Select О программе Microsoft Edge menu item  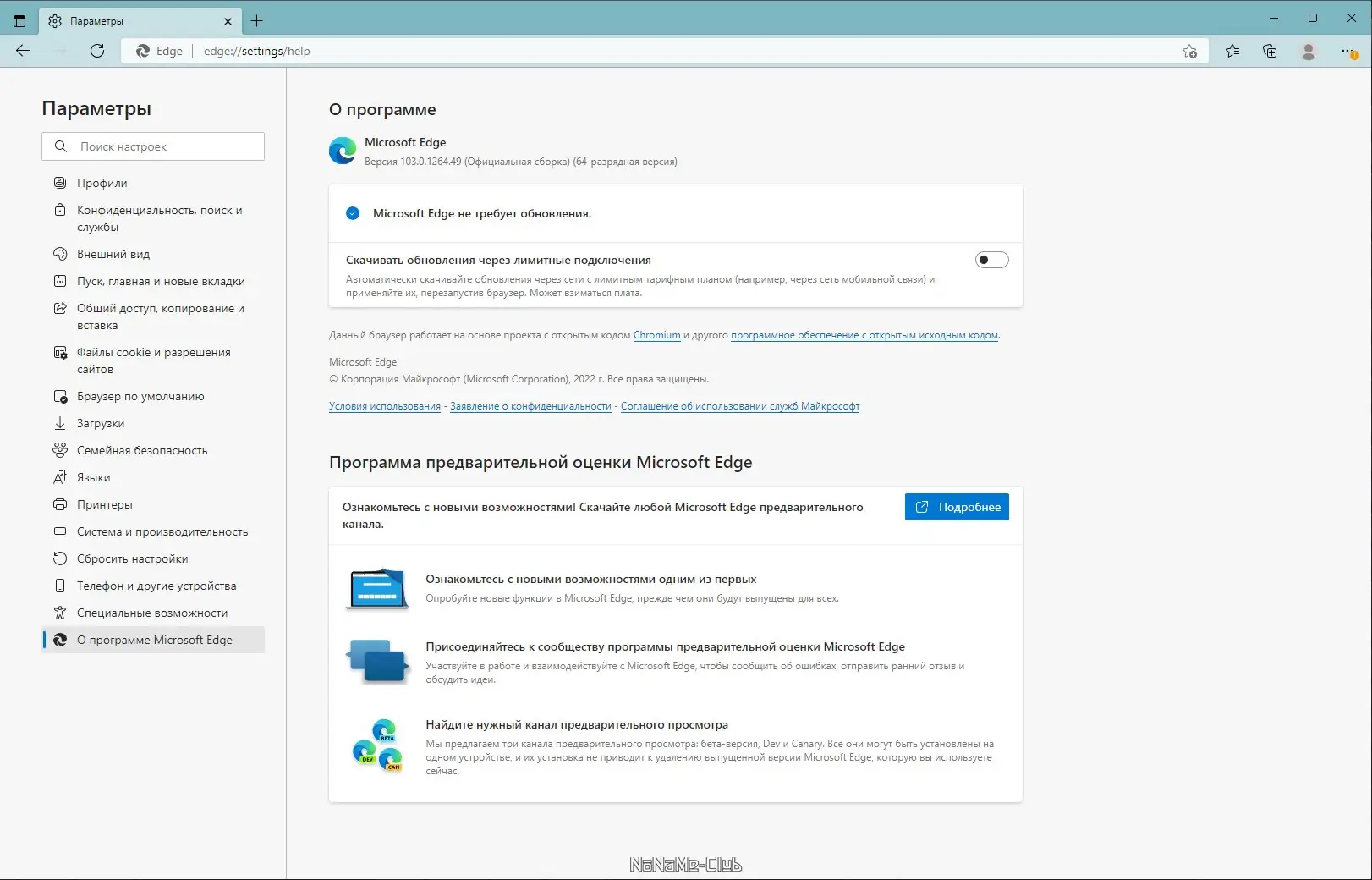[153, 640]
